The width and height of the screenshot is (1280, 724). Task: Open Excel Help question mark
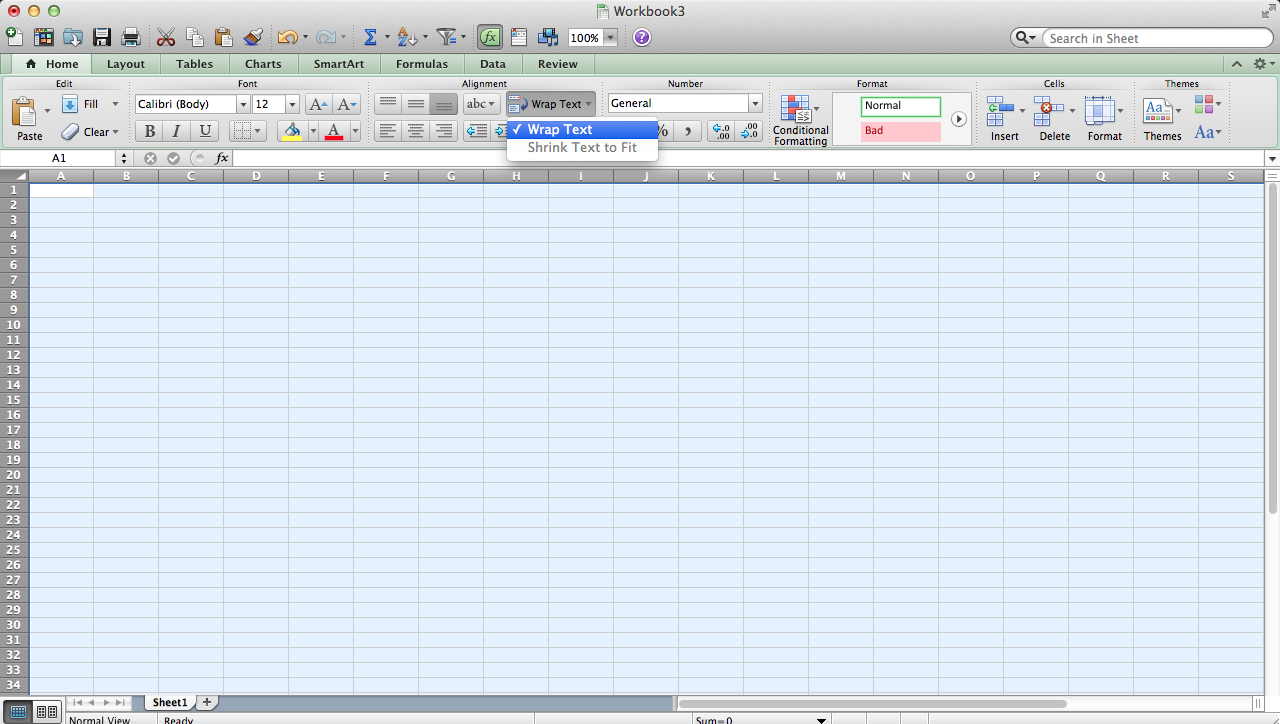pyautogui.click(x=642, y=37)
